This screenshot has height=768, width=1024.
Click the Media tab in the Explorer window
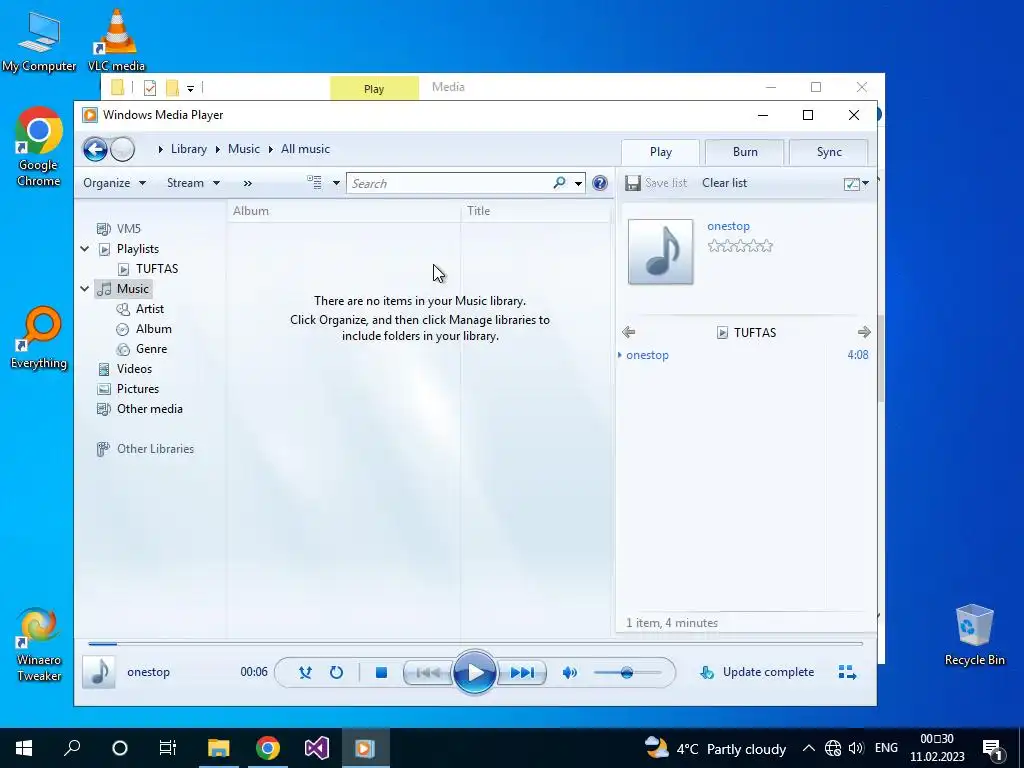[448, 87]
